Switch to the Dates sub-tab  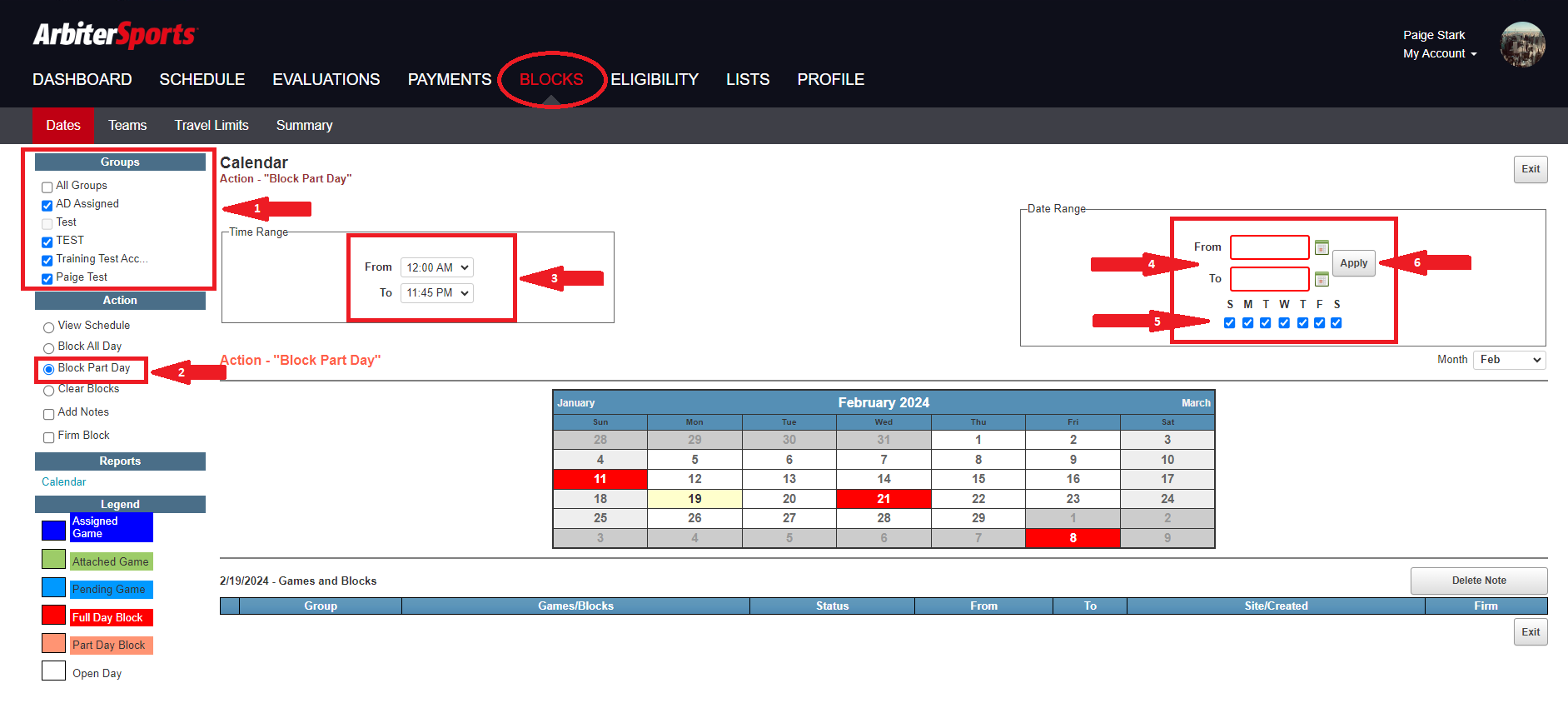(63, 125)
